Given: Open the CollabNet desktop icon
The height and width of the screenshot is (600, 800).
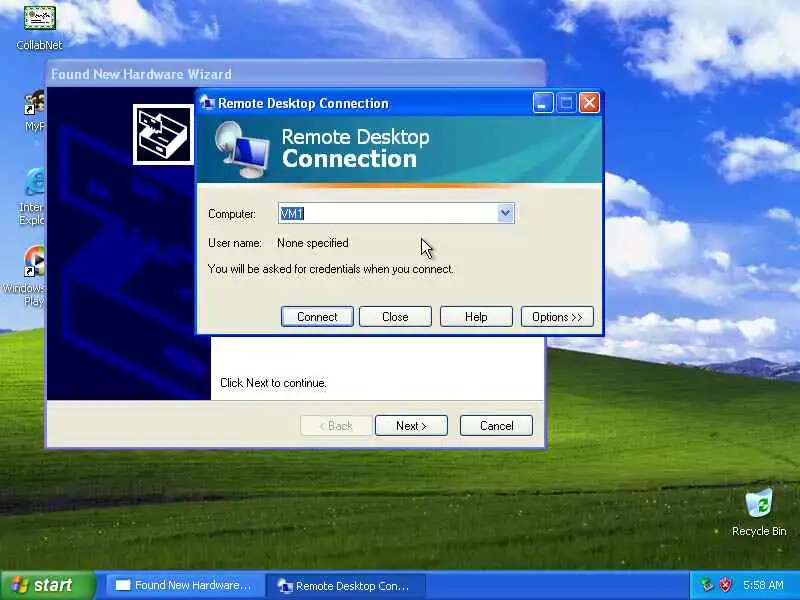Looking at the screenshot, I should [x=39, y=26].
